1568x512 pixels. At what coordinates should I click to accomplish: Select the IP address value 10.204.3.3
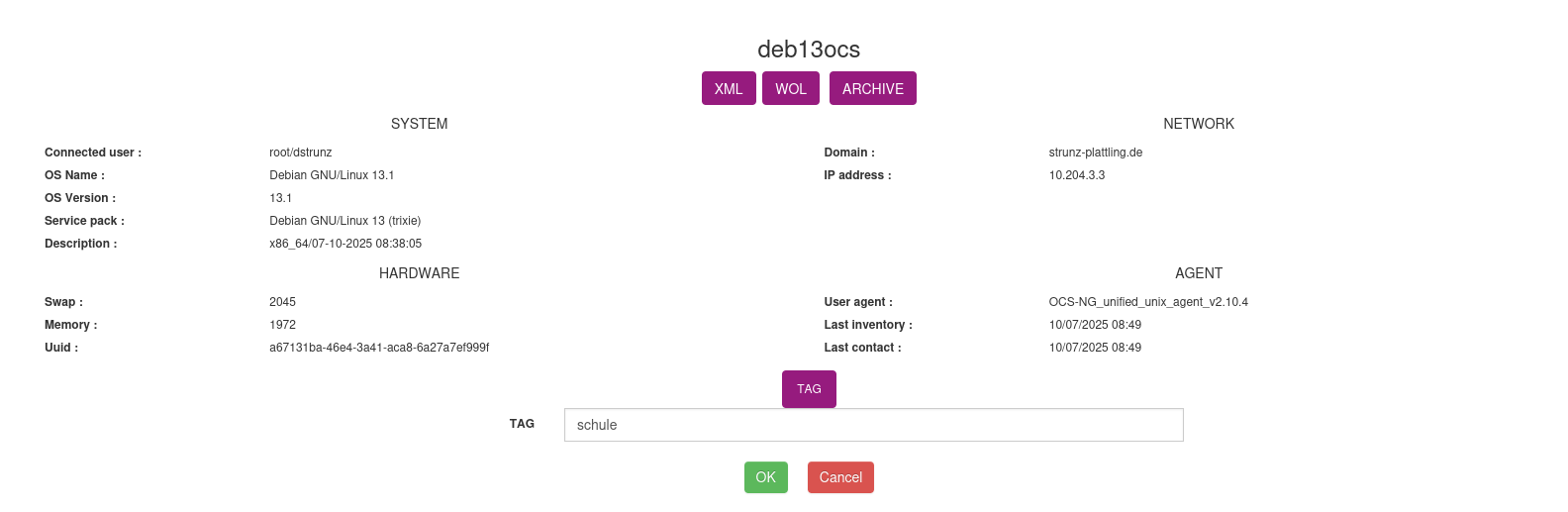tap(1077, 175)
